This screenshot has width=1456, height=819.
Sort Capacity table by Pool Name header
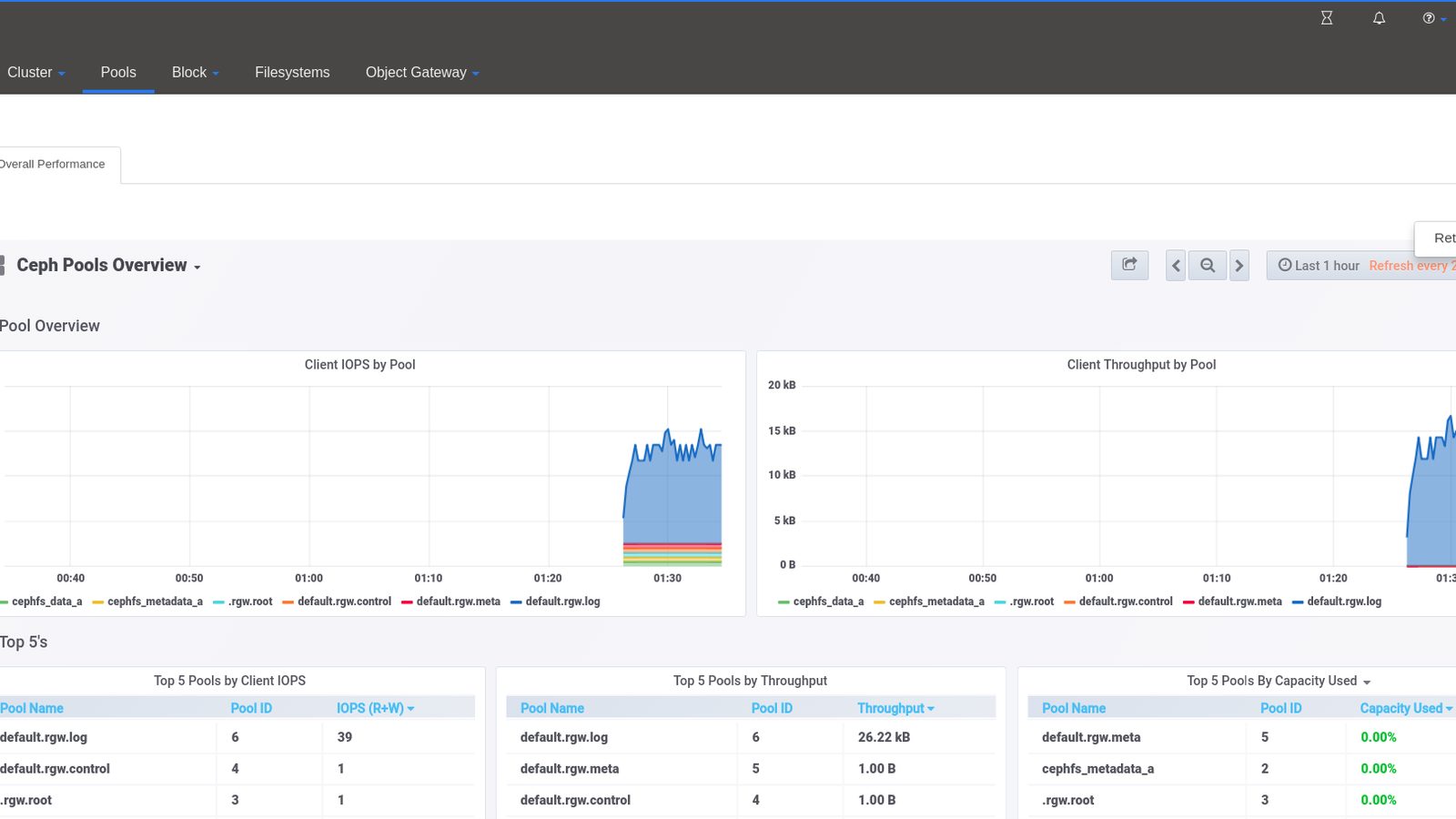pyautogui.click(x=1074, y=708)
